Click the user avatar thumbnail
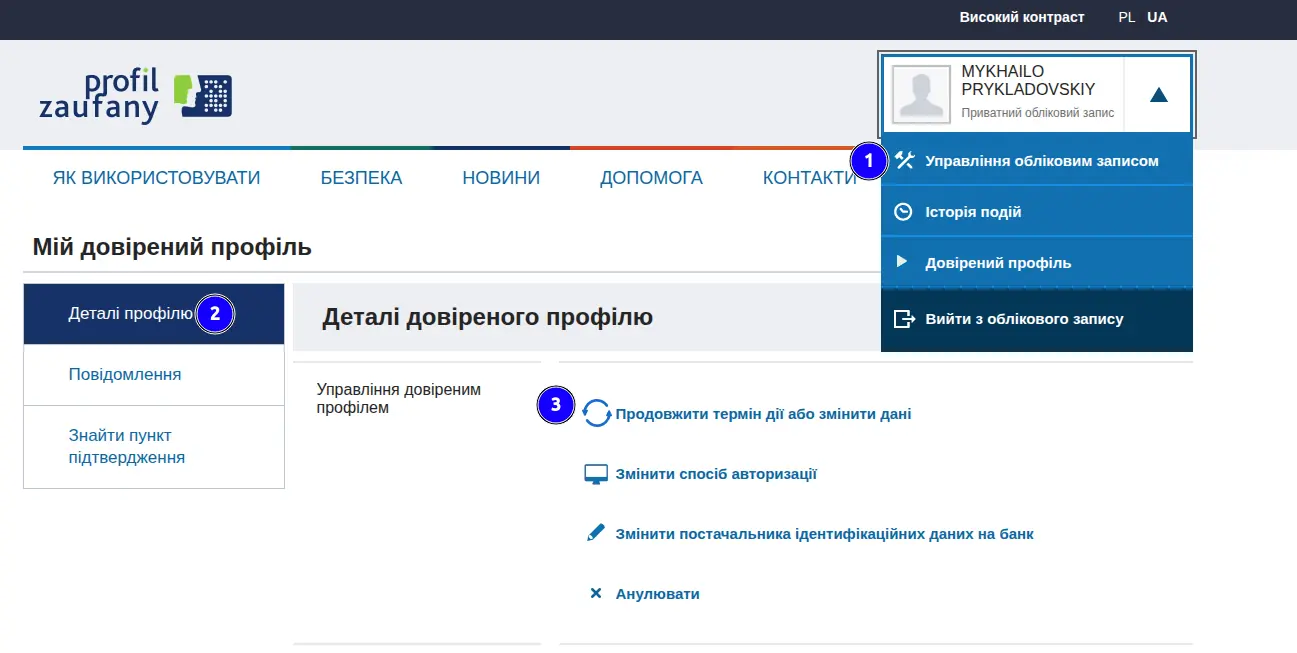This screenshot has height=653, width=1297. click(921, 95)
